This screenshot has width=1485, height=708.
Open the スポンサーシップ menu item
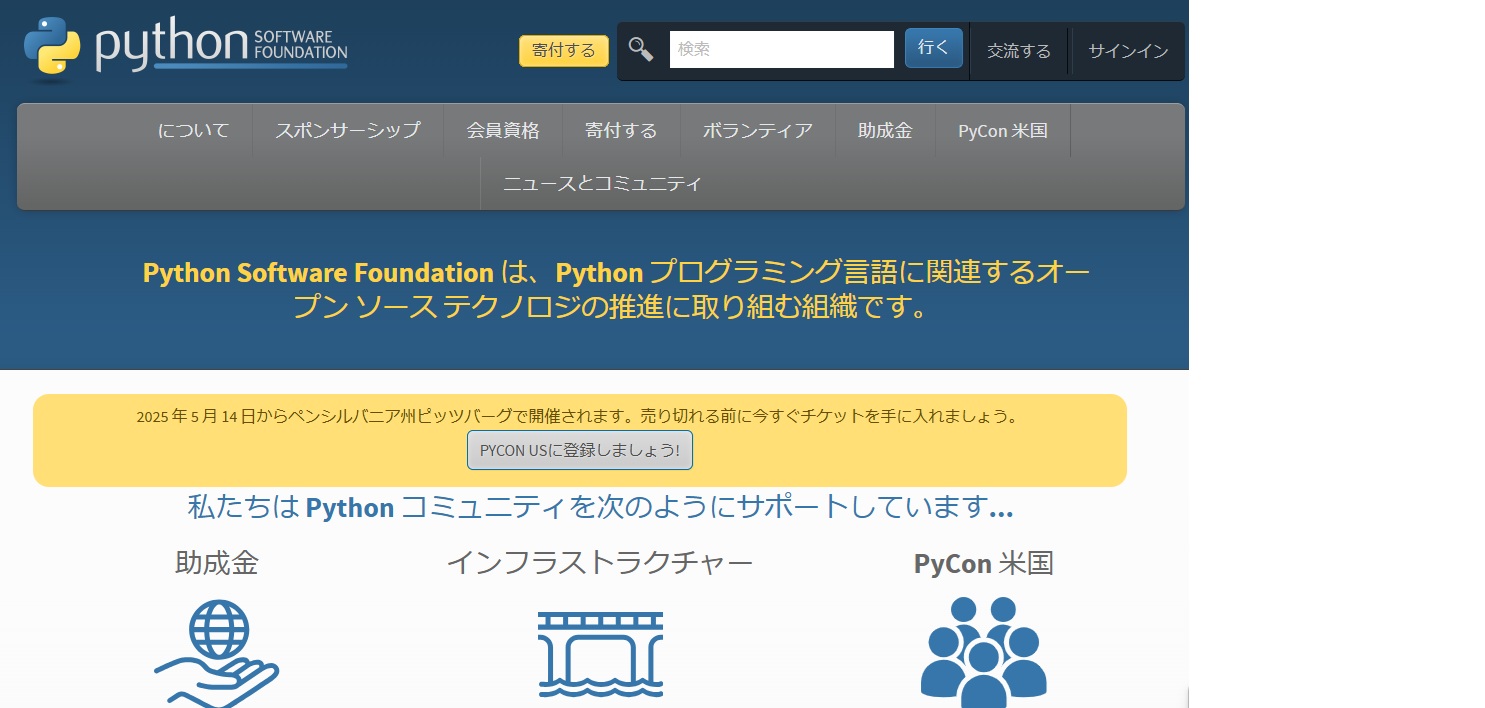(348, 130)
